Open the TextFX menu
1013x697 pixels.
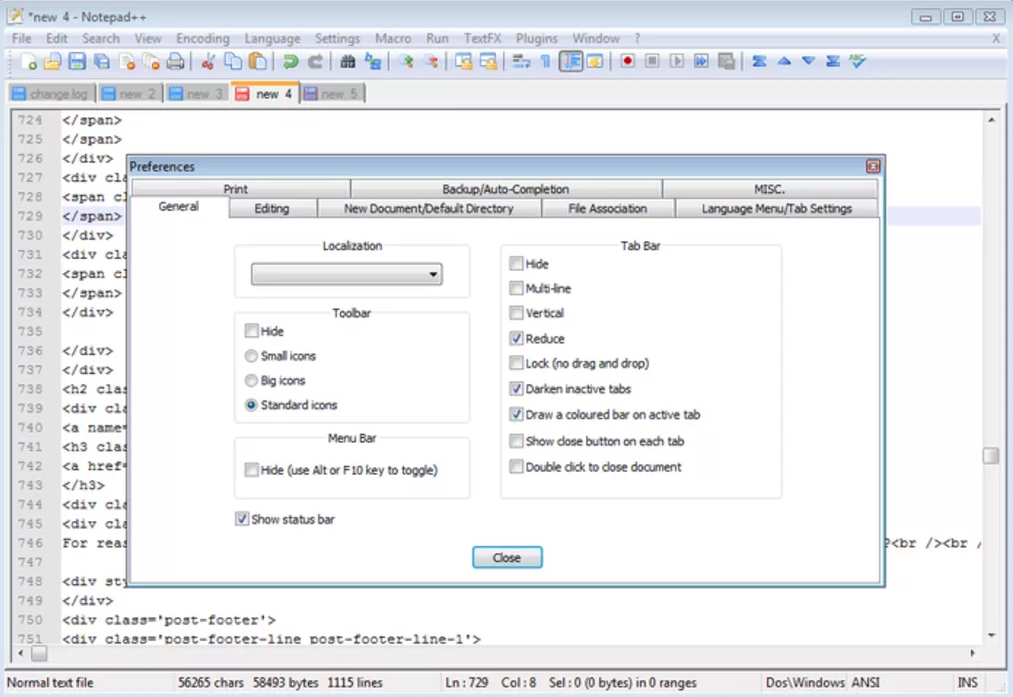[x=483, y=38]
